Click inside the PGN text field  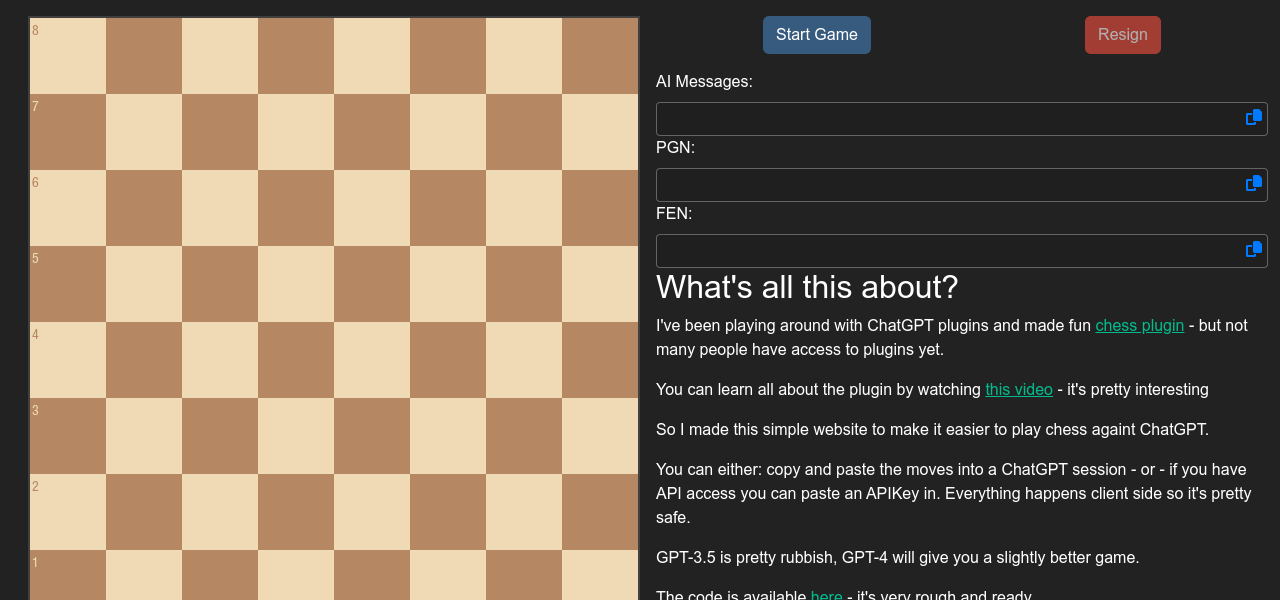tap(945, 185)
